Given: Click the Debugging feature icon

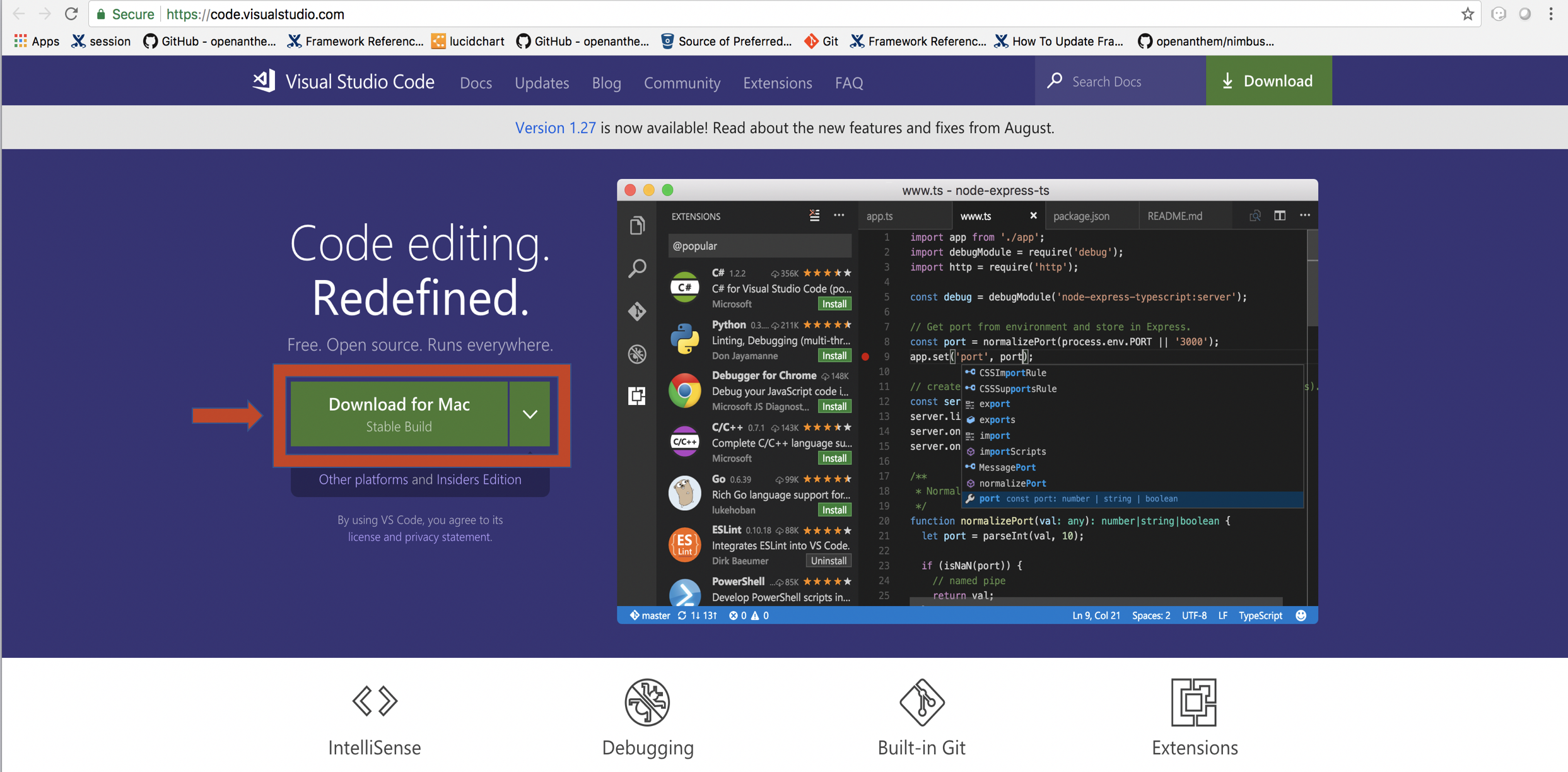Looking at the screenshot, I should (x=647, y=701).
